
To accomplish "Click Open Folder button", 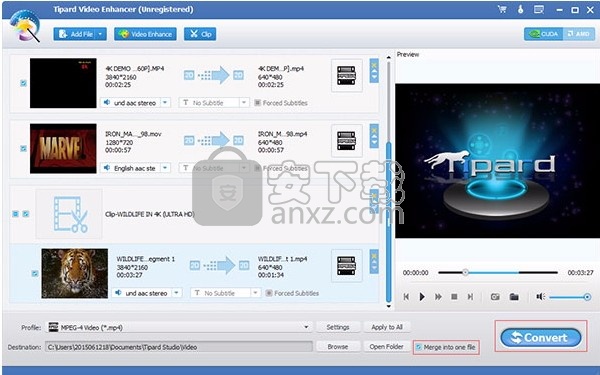I will pyautogui.click(x=386, y=347).
